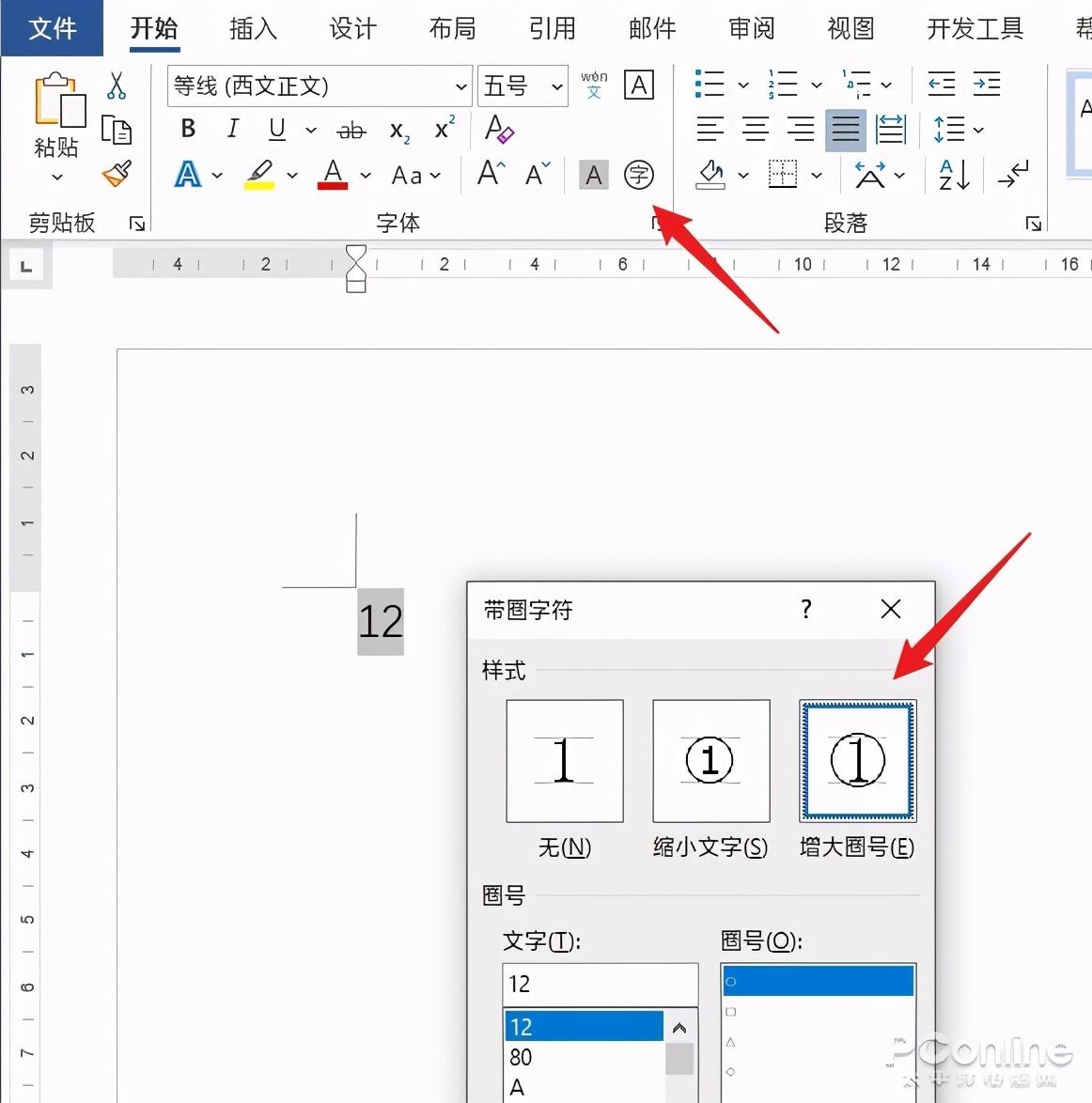Apply the red font color swatch
Screen dimensions: 1092x1103
(331, 175)
